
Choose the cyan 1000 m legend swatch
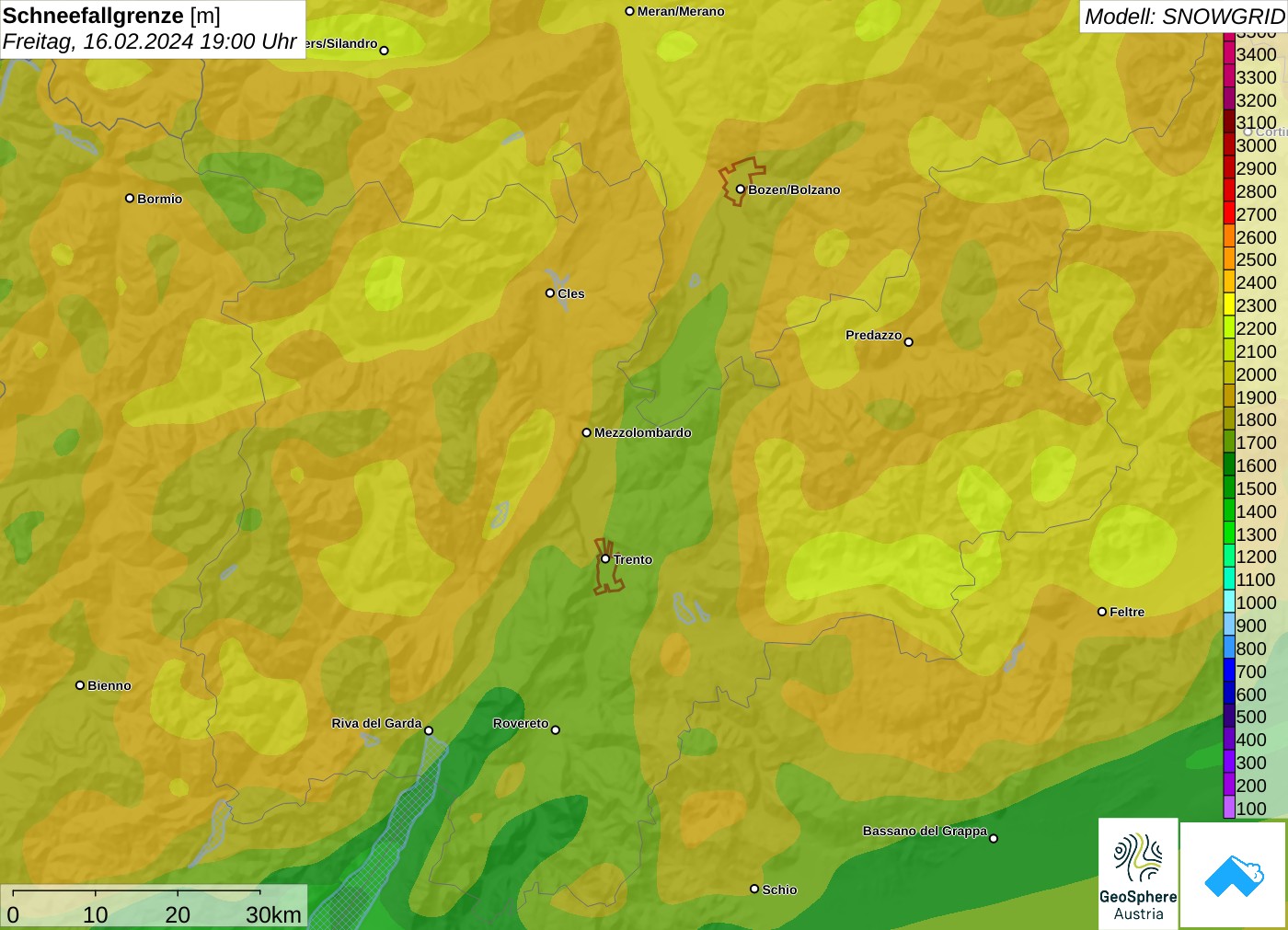coord(1229,603)
